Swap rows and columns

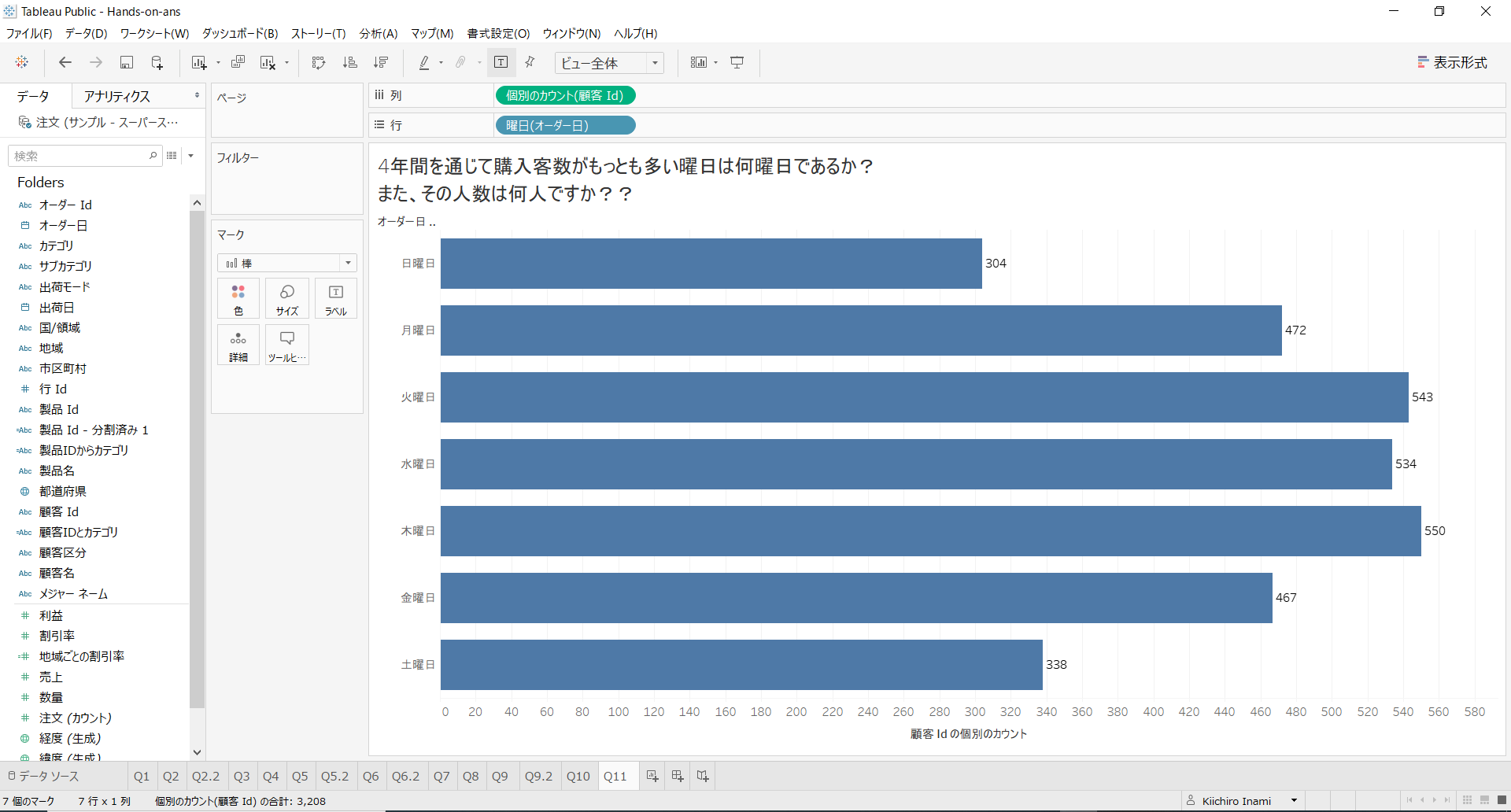click(319, 62)
